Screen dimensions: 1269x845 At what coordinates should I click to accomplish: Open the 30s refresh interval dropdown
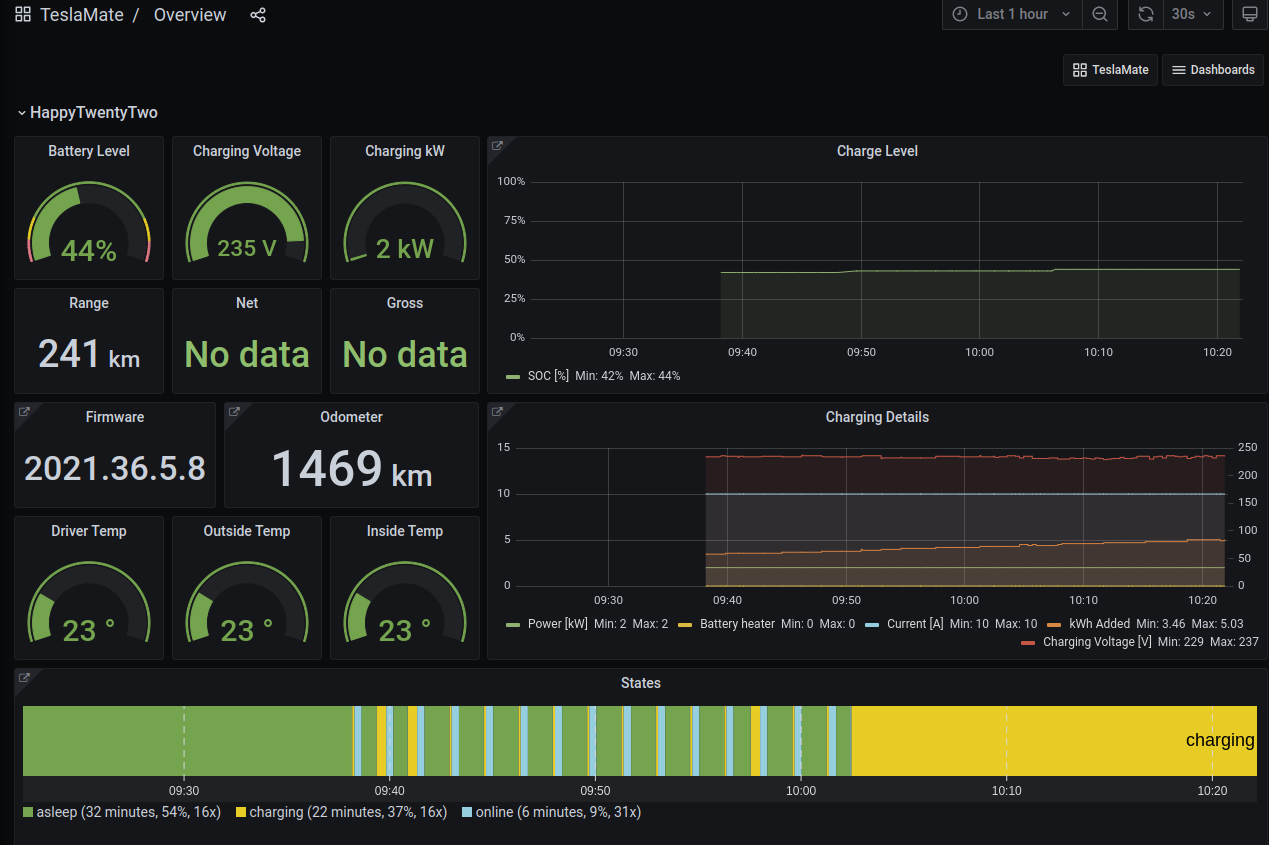click(1191, 14)
